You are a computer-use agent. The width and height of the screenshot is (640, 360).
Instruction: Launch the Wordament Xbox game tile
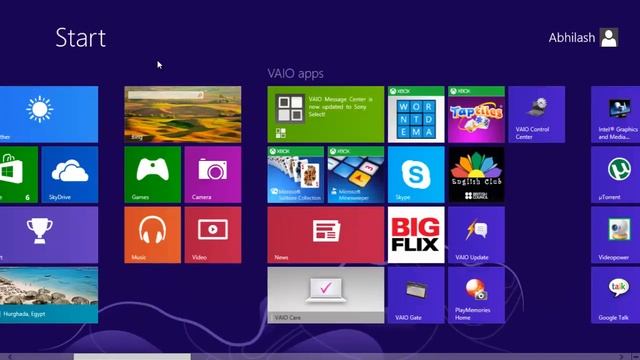[x=416, y=114]
